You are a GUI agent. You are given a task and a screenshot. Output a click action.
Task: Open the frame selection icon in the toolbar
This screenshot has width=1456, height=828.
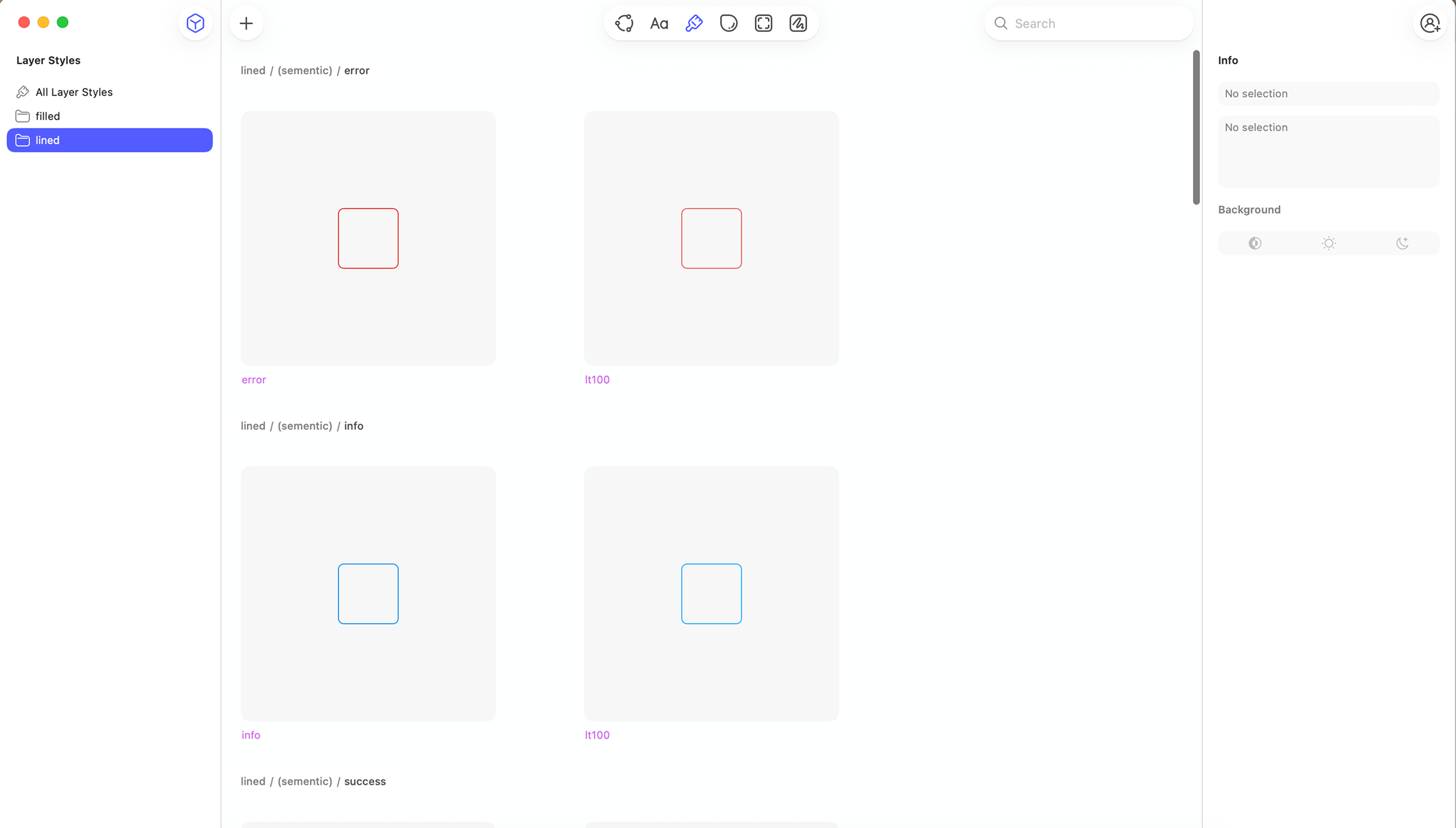pyautogui.click(x=764, y=23)
